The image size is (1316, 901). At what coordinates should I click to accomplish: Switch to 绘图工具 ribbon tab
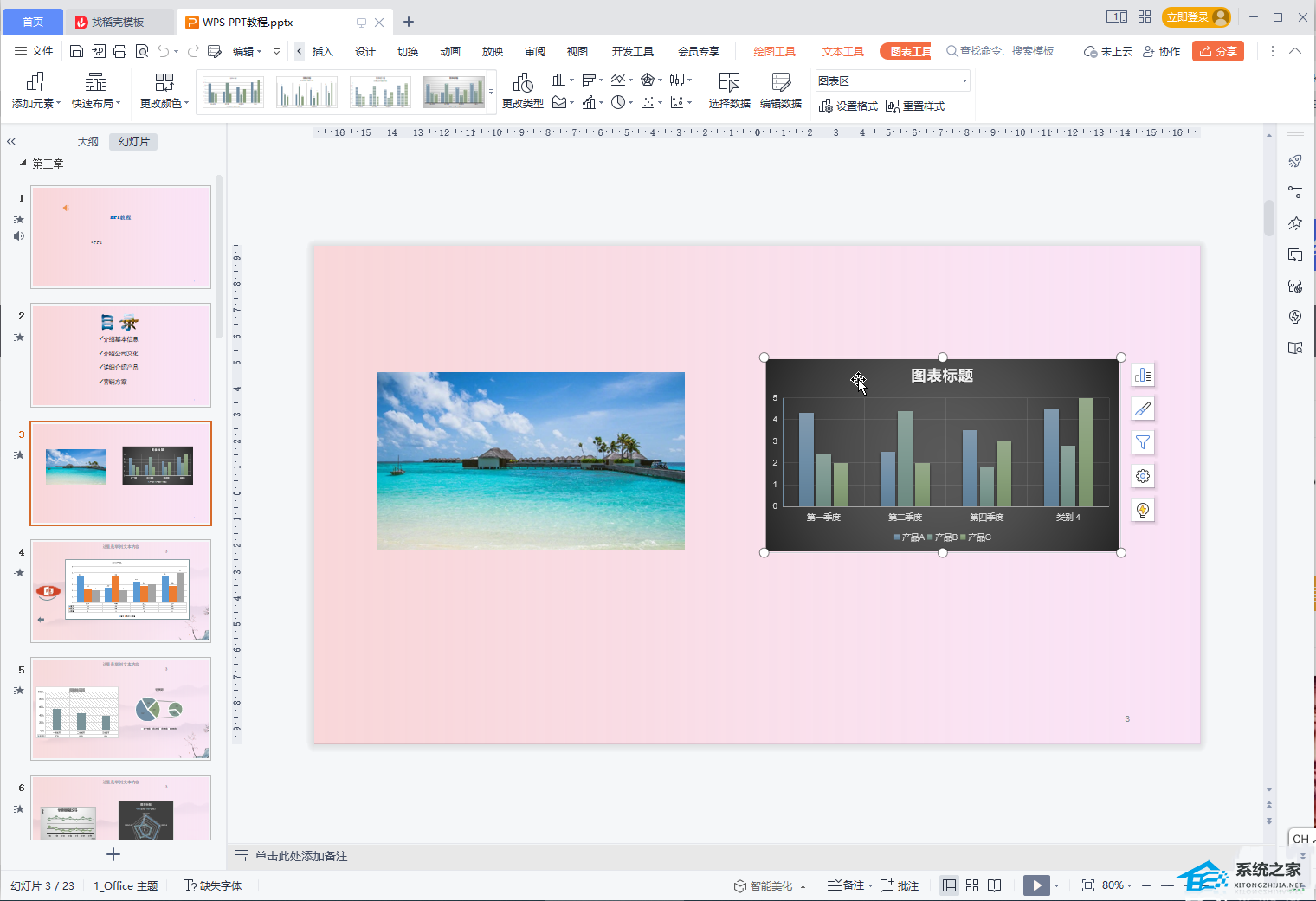[x=774, y=51]
